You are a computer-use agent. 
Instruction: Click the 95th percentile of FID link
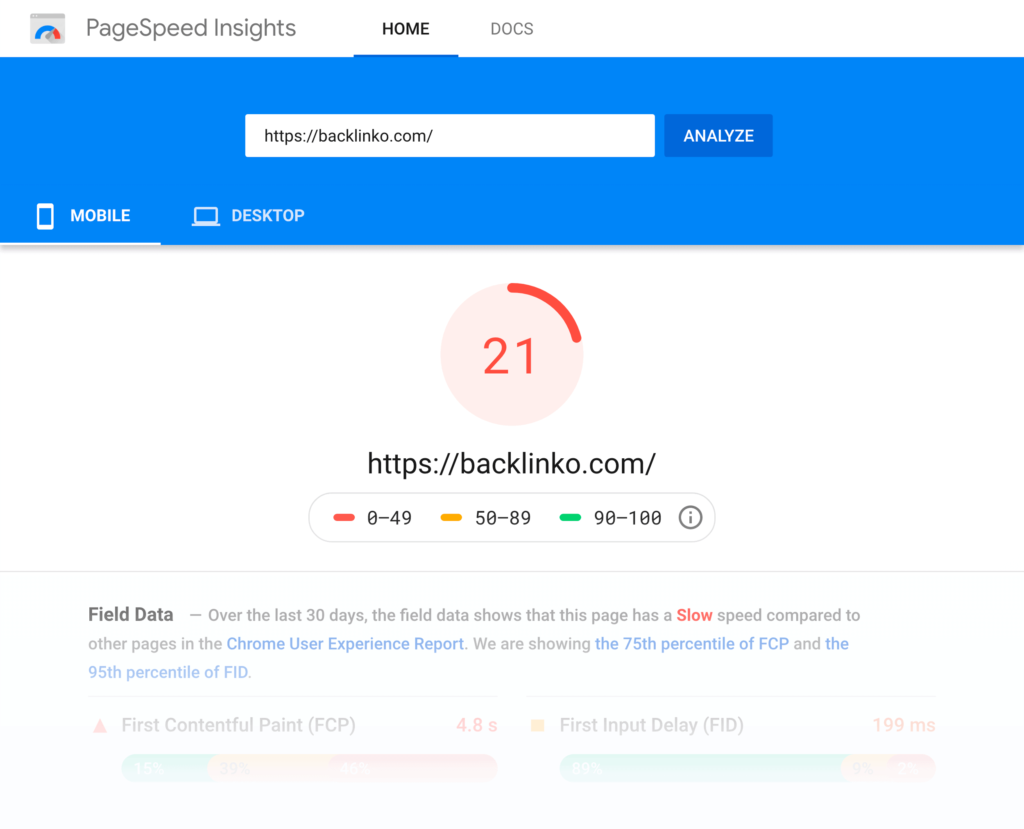168,672
